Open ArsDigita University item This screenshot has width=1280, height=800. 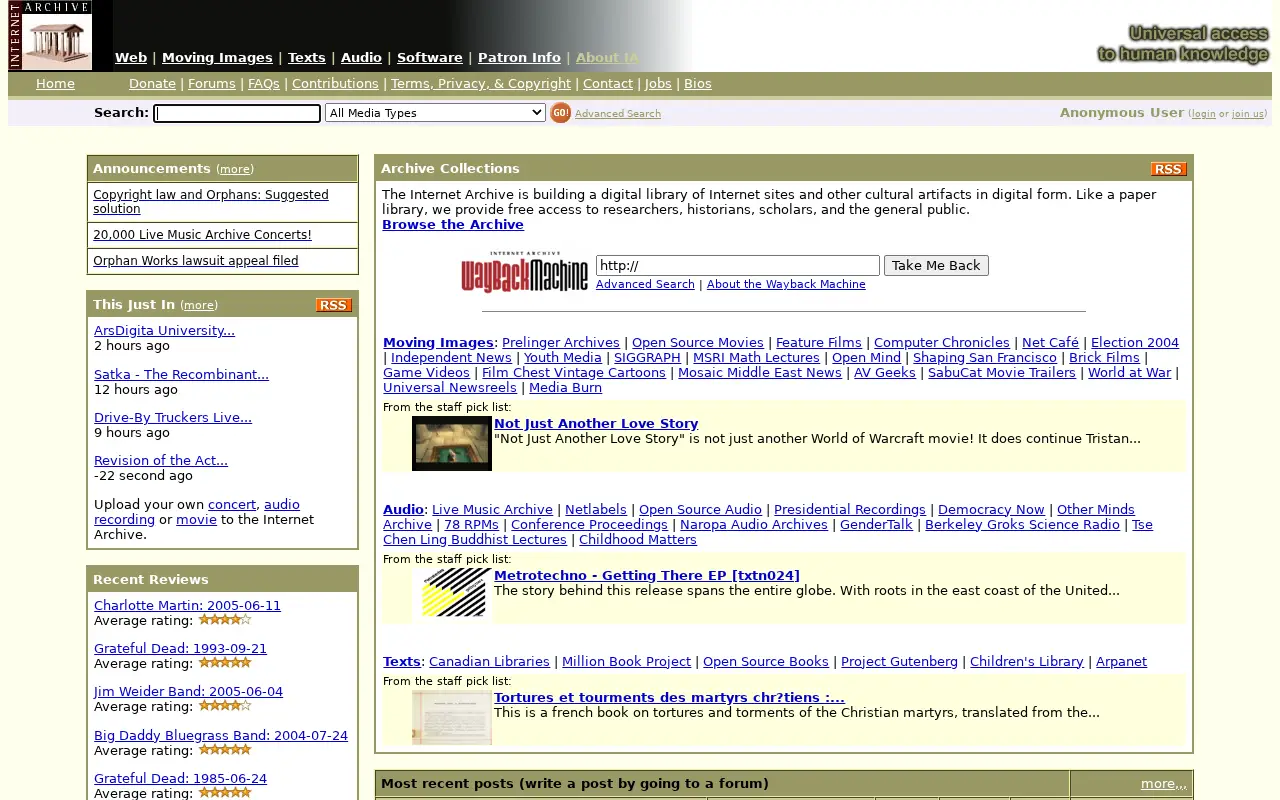coord(164,331)
